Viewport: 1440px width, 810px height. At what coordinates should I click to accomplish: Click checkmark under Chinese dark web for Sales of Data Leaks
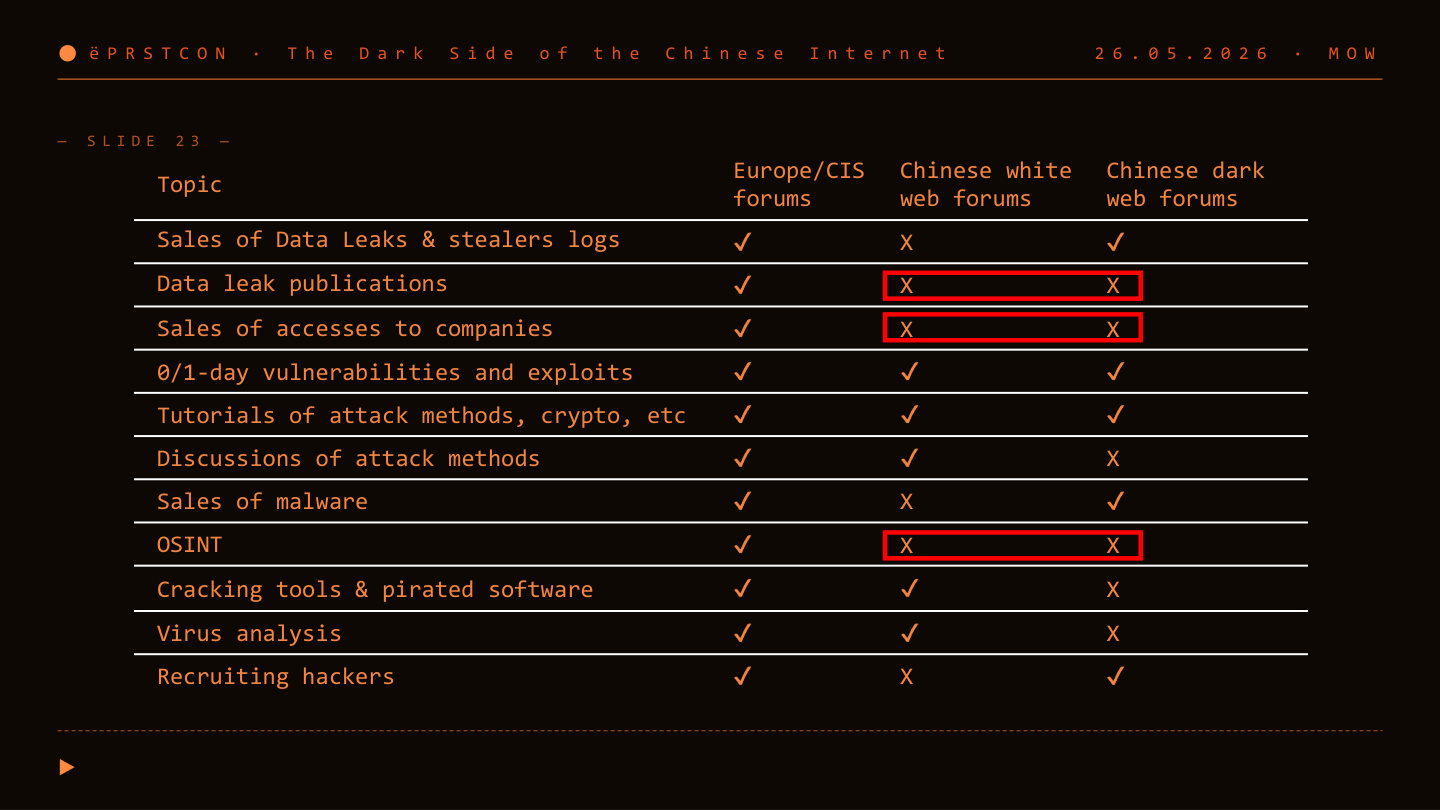(x=1116, y=242)
